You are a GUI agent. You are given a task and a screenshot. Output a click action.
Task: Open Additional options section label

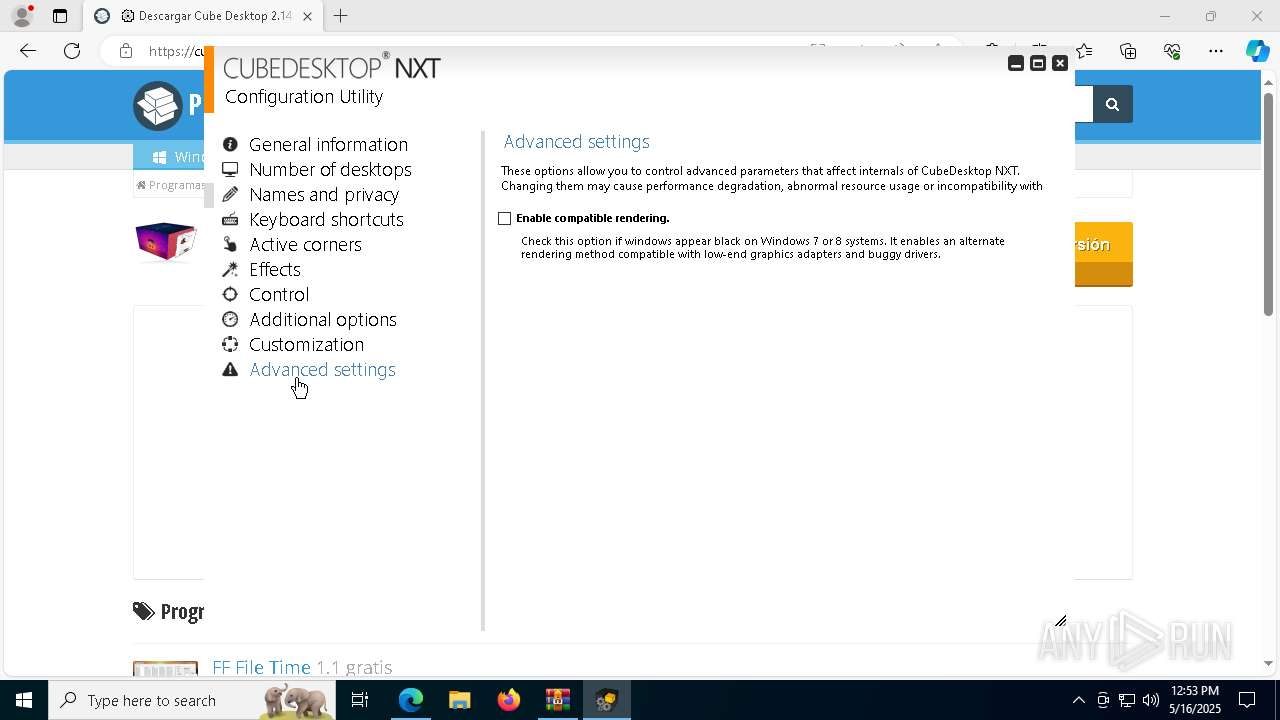point(323,319)
